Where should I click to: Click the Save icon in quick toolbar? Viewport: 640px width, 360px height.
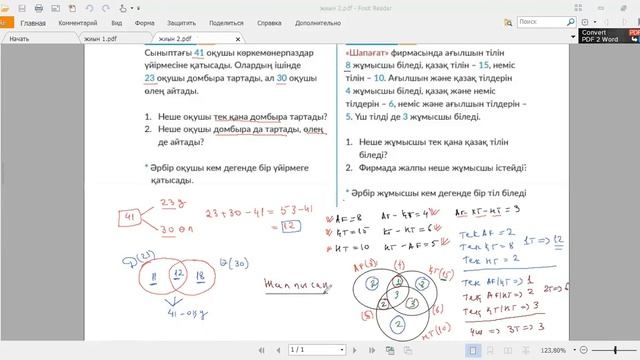(x=22, y=8)
